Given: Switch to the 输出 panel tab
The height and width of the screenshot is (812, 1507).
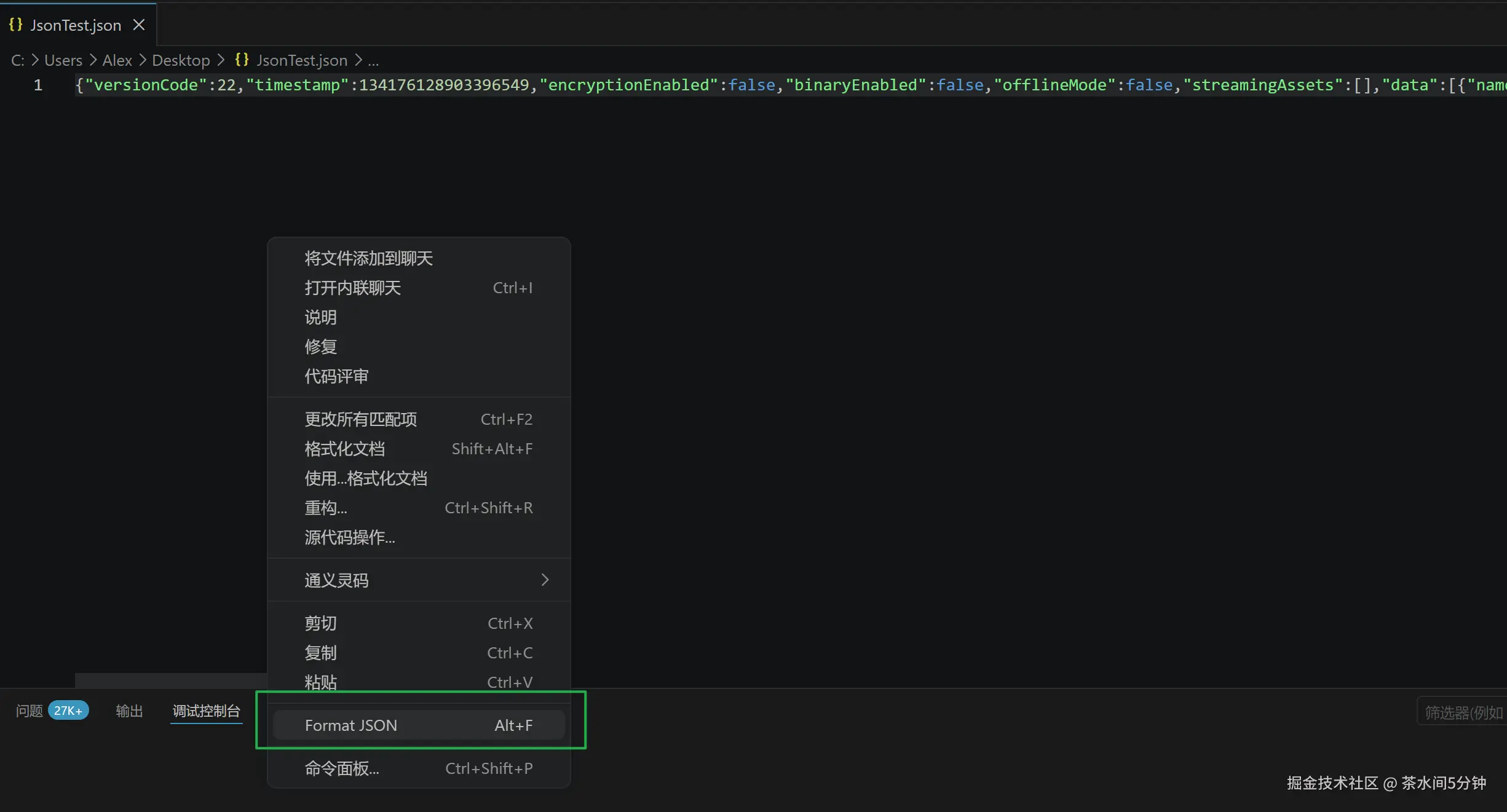Looking at the screenshot, I should coord(129,710).
